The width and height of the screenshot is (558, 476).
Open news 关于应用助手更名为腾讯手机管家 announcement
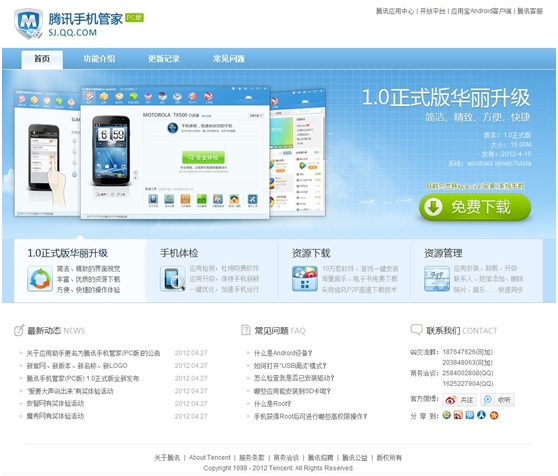(x=93, y=353)
